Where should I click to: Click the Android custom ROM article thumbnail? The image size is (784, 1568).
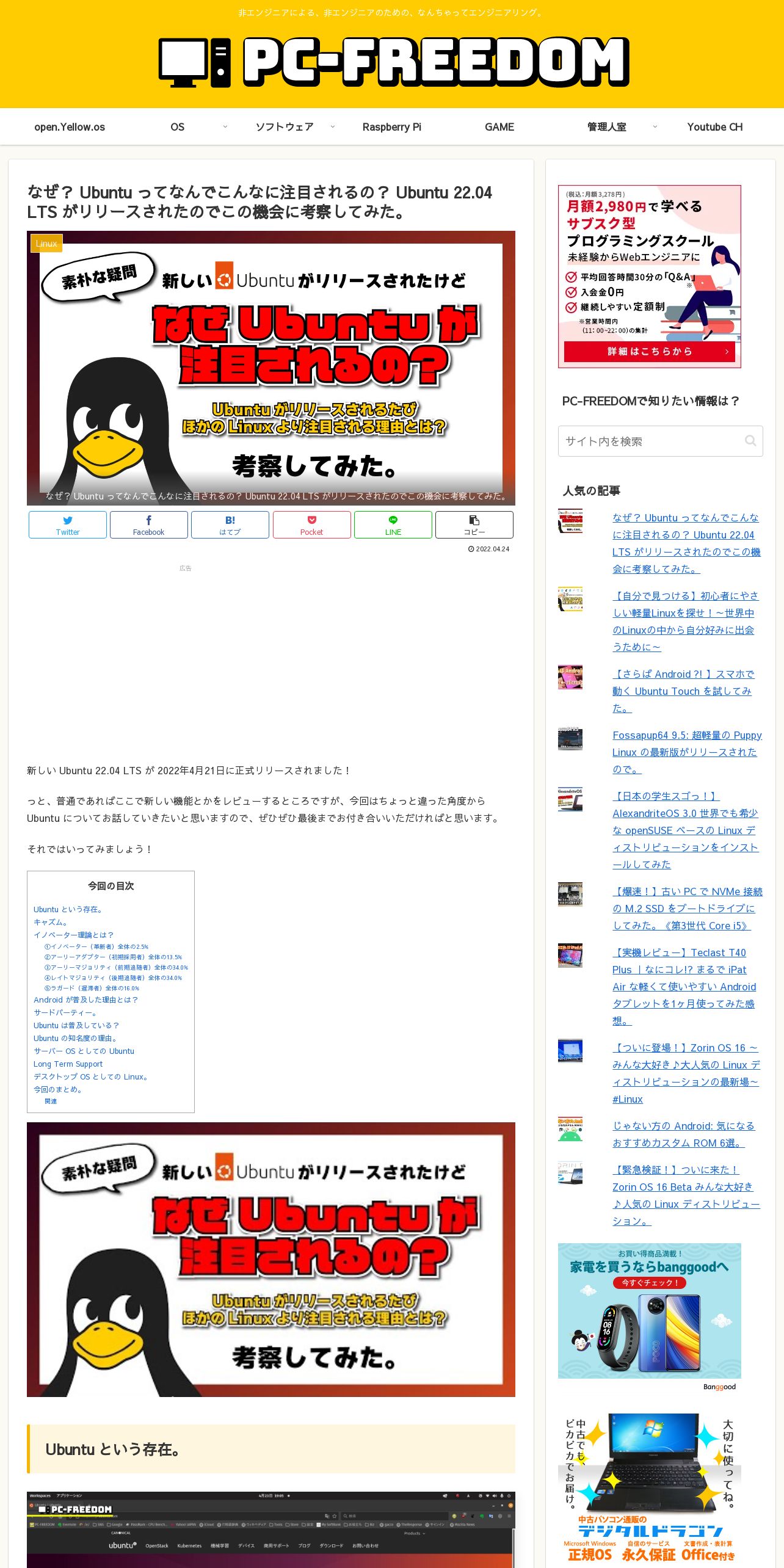coord(570,1130)
